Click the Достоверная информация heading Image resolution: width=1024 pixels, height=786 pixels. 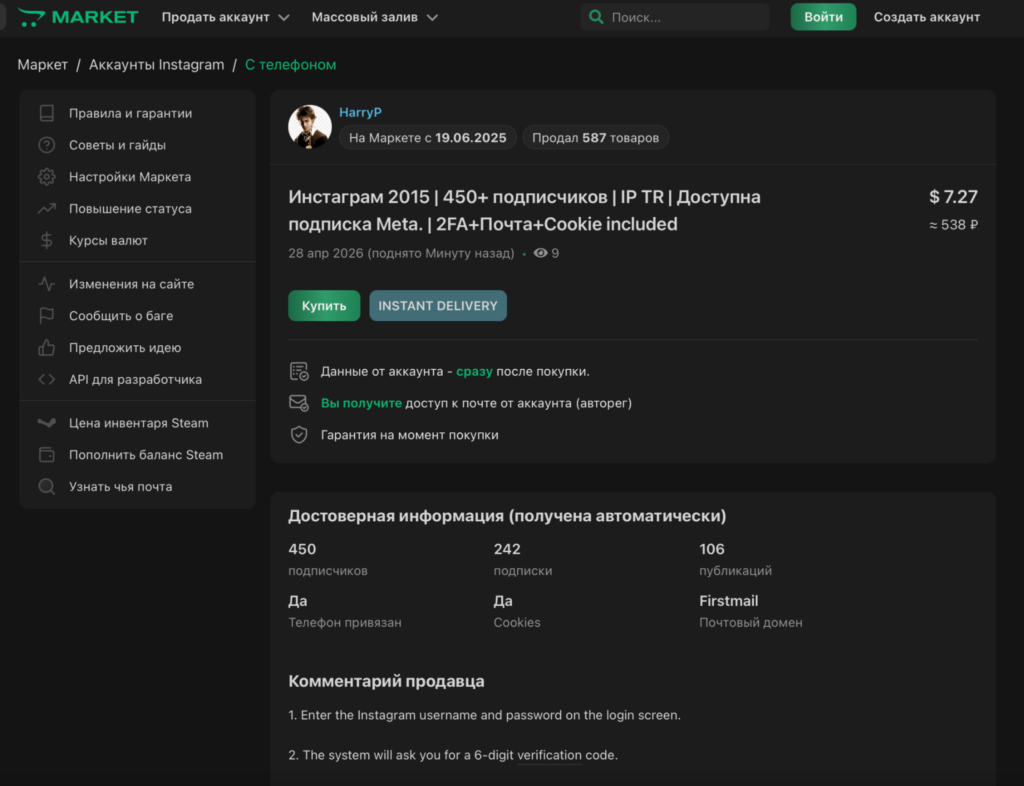tap(507, 516)
